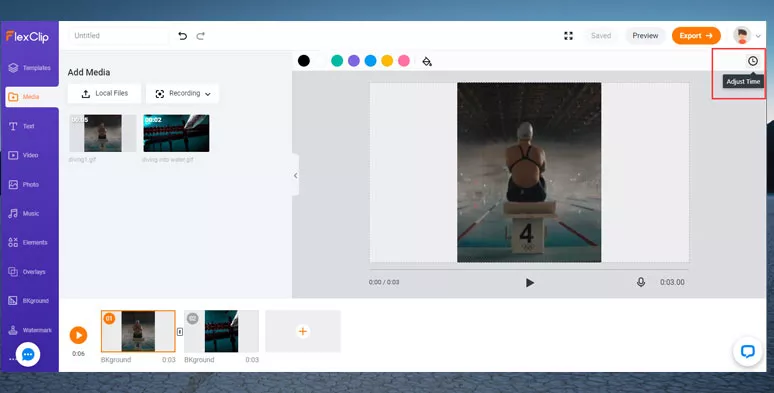774x393 pixels.
Task: Open the paint bucket custom color picker
Action: tap(427, 61)
